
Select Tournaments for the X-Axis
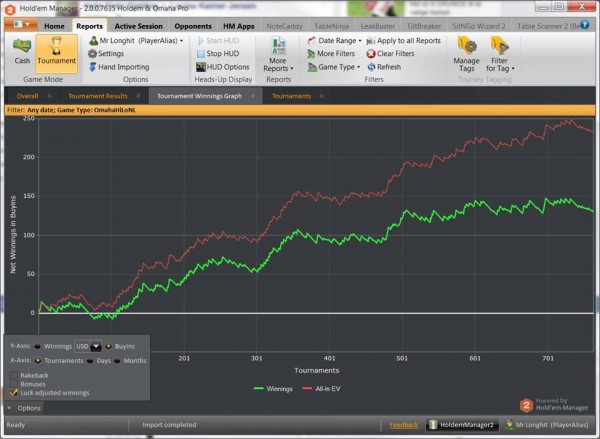(38, 361)
